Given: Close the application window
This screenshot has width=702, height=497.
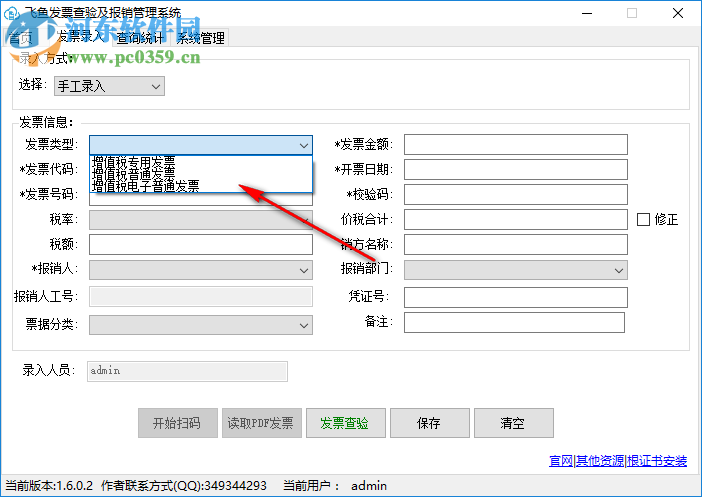Looking at the screenshot, I should (x=678, y=13).
